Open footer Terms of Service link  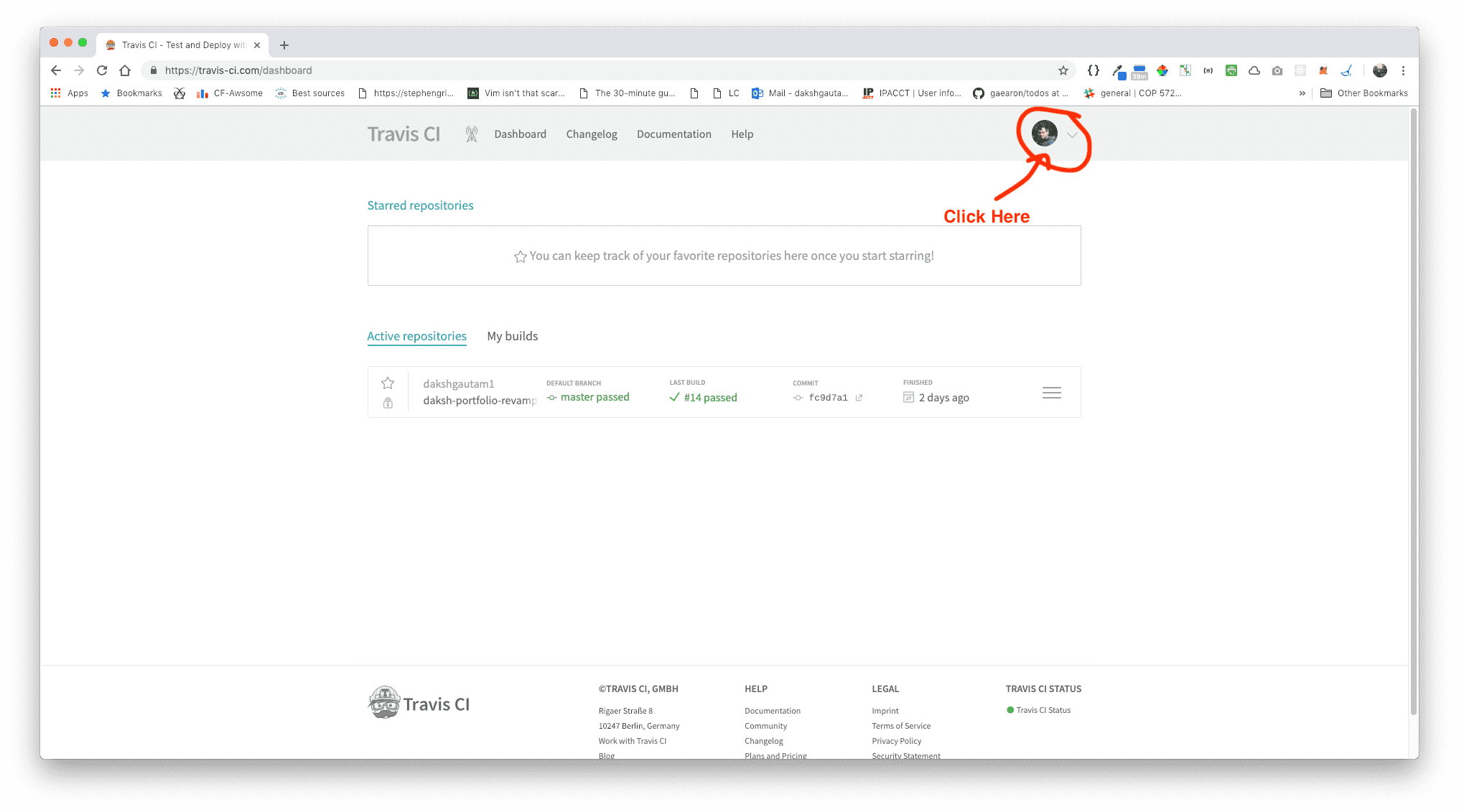coord(901,726)
